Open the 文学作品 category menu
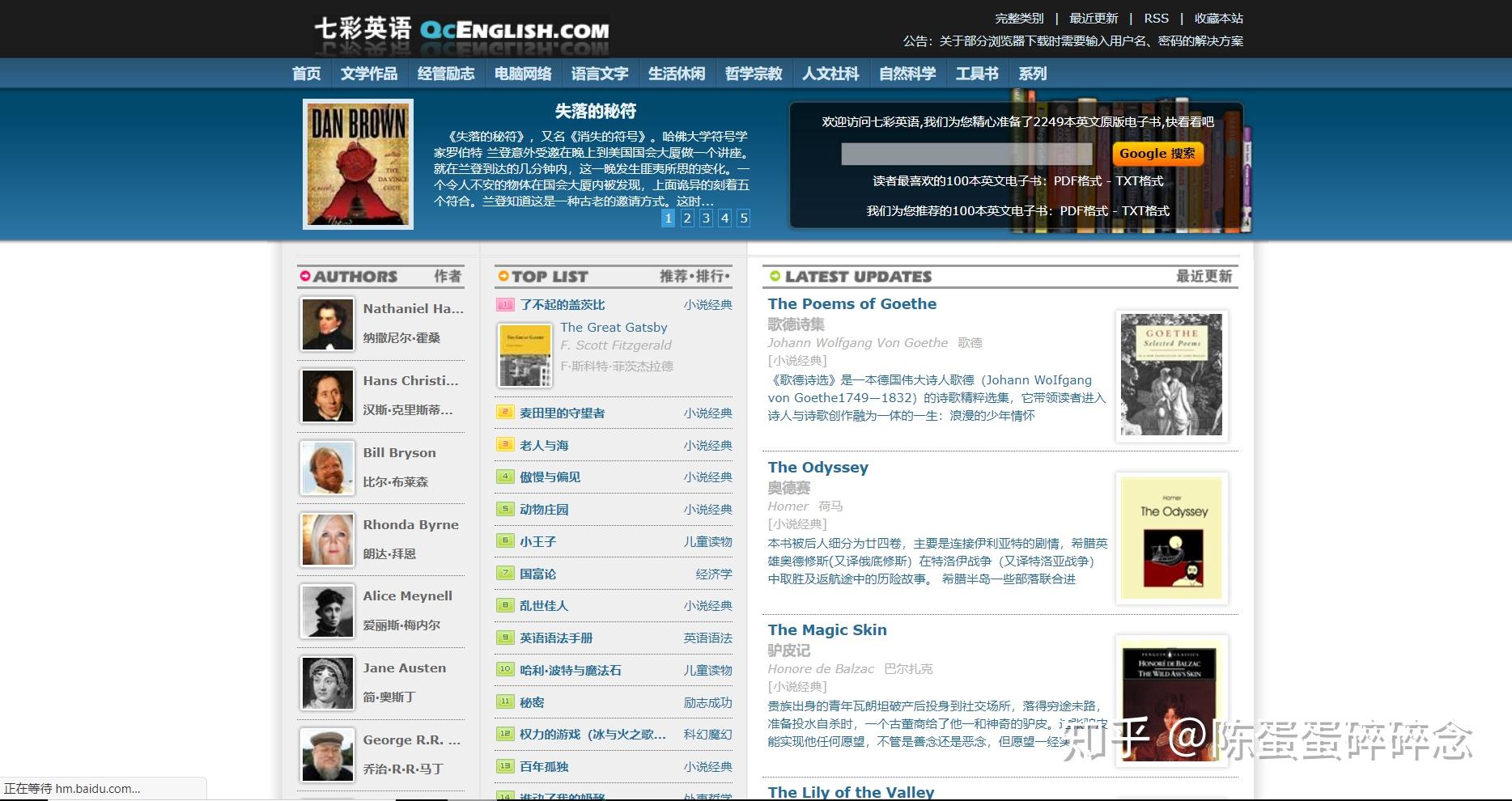1512x801 pixels. [368, 73]
